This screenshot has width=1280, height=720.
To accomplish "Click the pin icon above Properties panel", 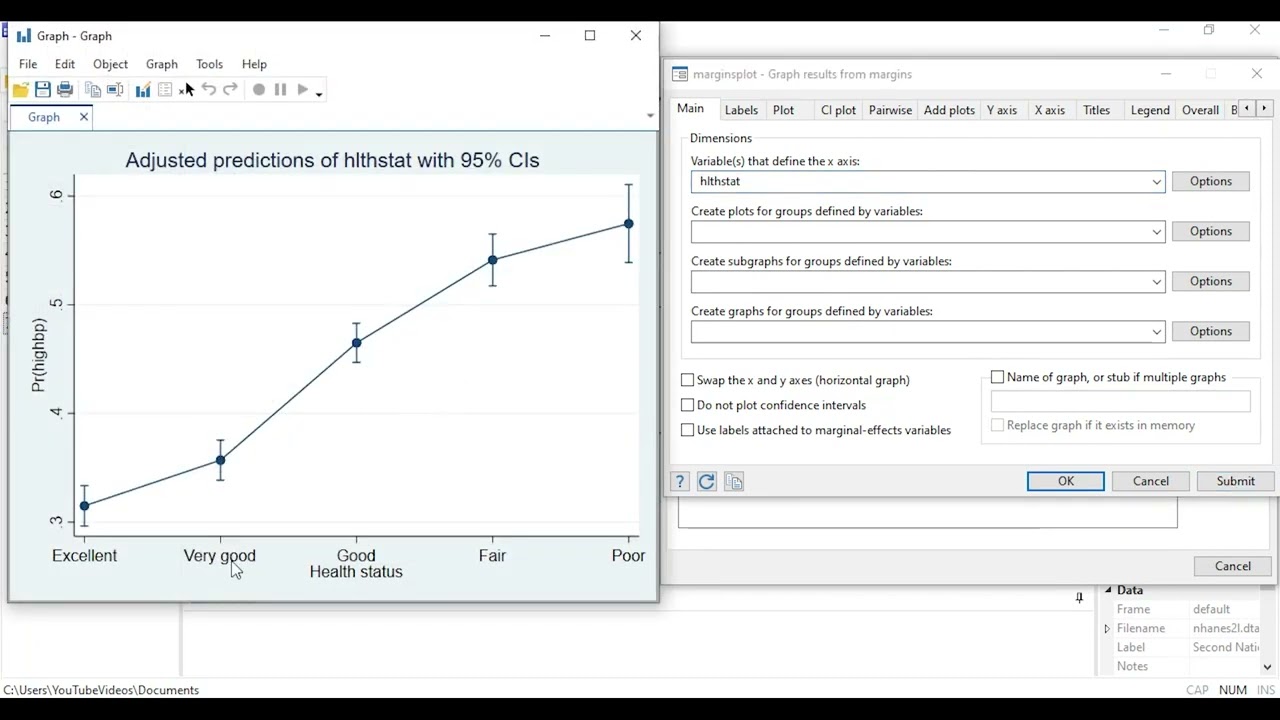I will coord(1079,598).
